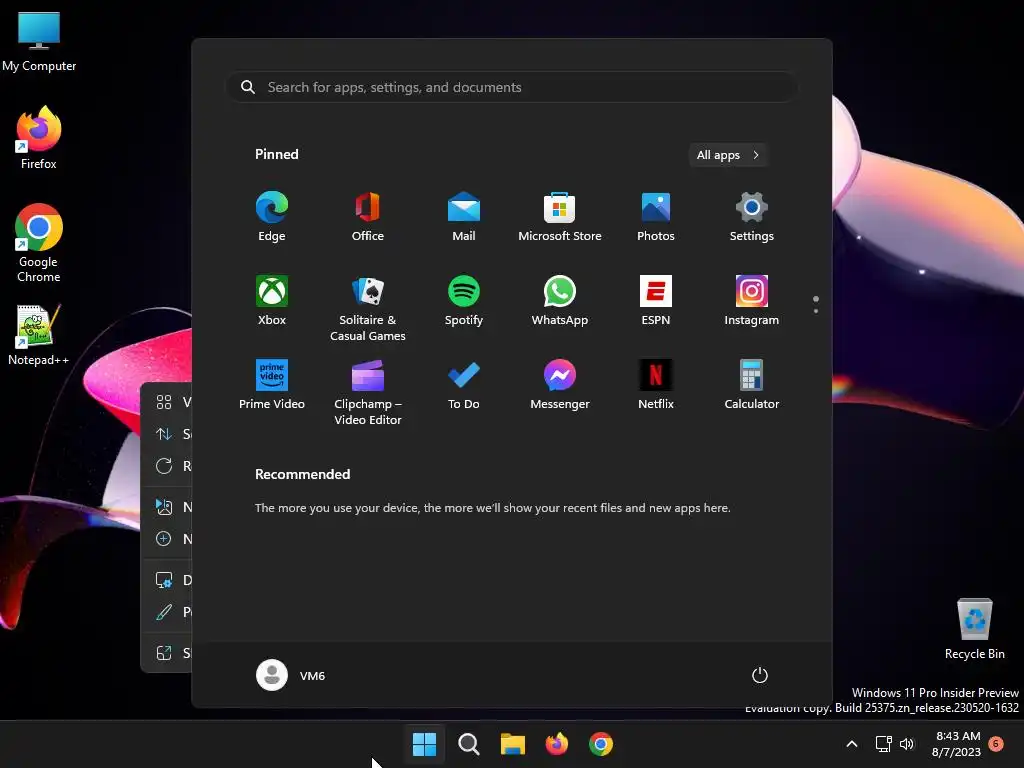This screenshot has height=768, width=1024.
Task: Open Instagram
Action: (x=752, y=301)
